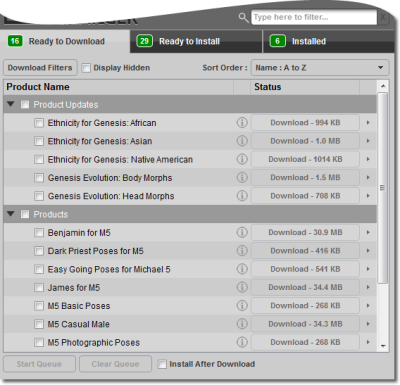The height and width of the screenshot is (385, 400).
Task: Download Ethnicity African, 994 KB
Action: tap(305, 123)
